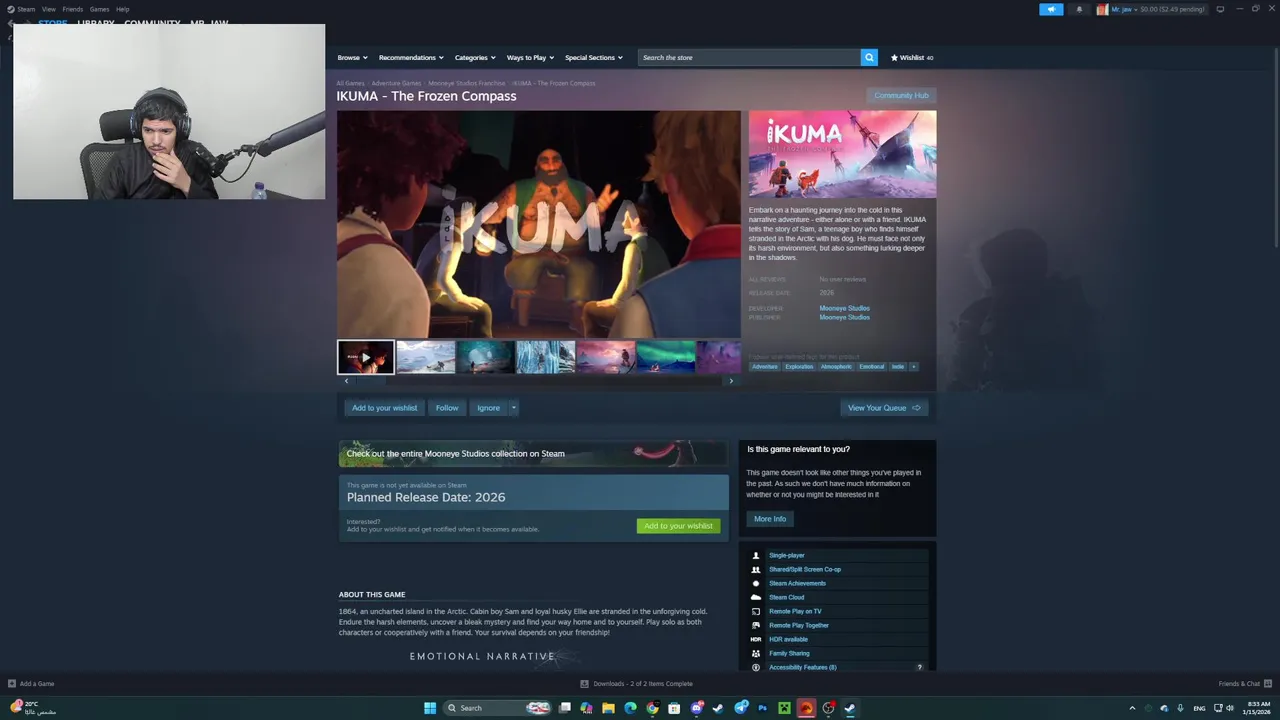Viewport: 1280px width, 720px height.
Task: Open Downloads status in bottom bar
Action: [636, 684]
